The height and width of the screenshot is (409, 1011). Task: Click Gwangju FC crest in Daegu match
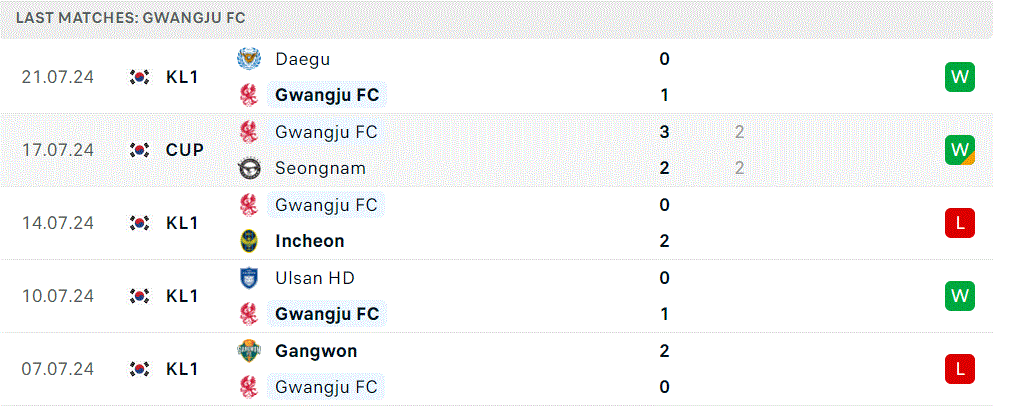point(248,95)
